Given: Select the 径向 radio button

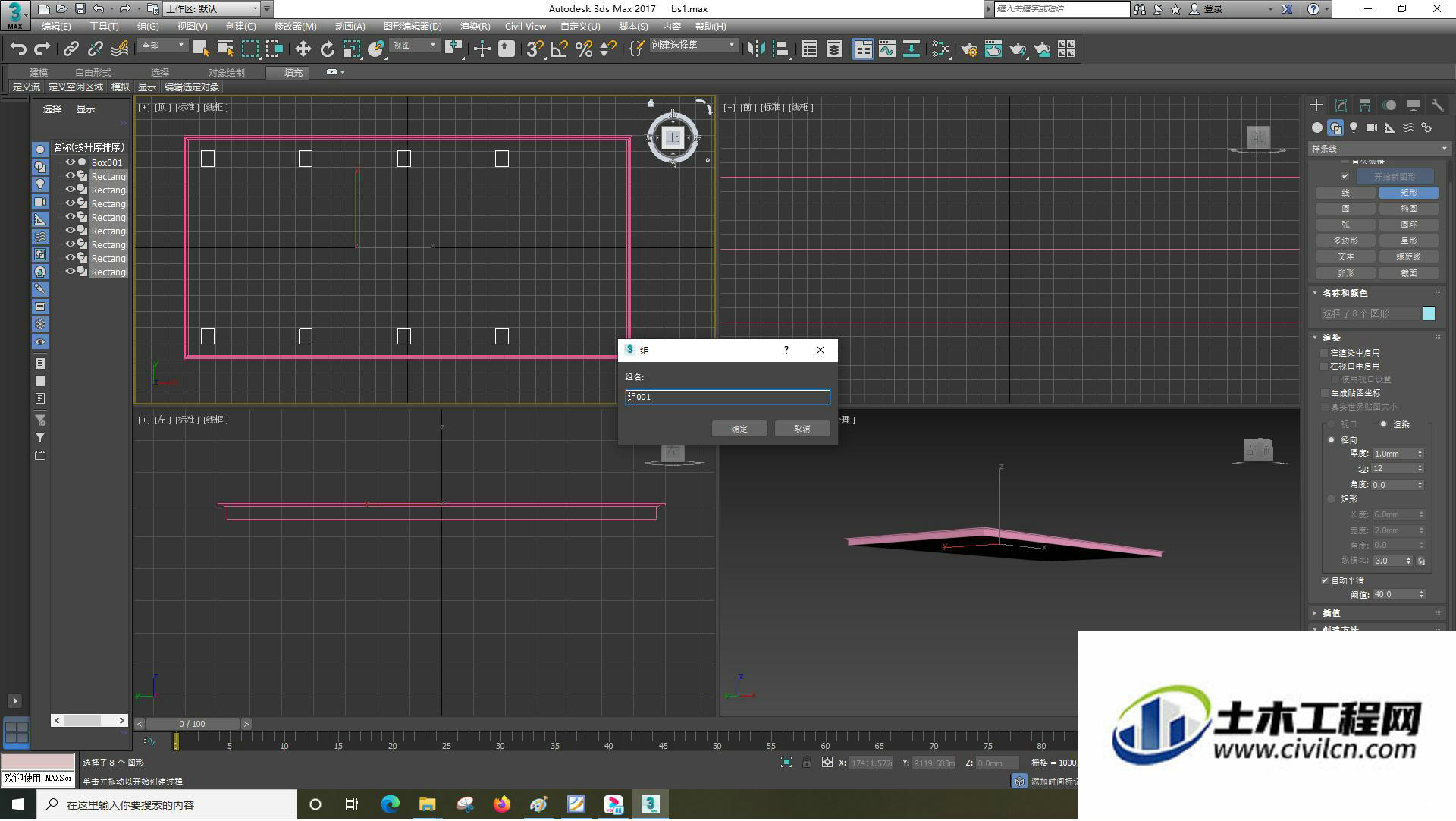Looking at the screenshot, I should [1332, 440].
